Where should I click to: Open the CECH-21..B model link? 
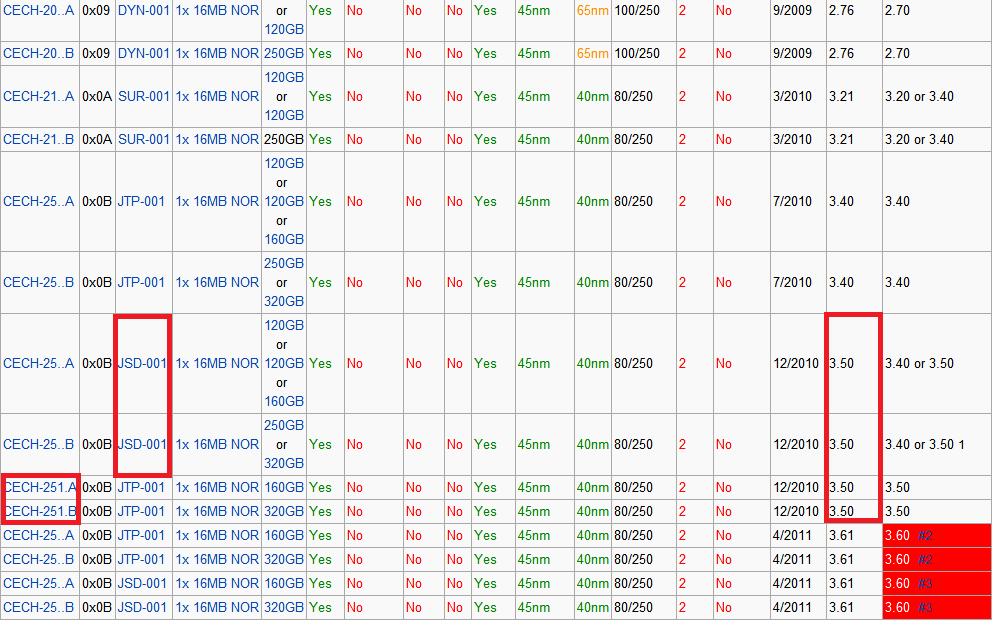pos(38,140)
